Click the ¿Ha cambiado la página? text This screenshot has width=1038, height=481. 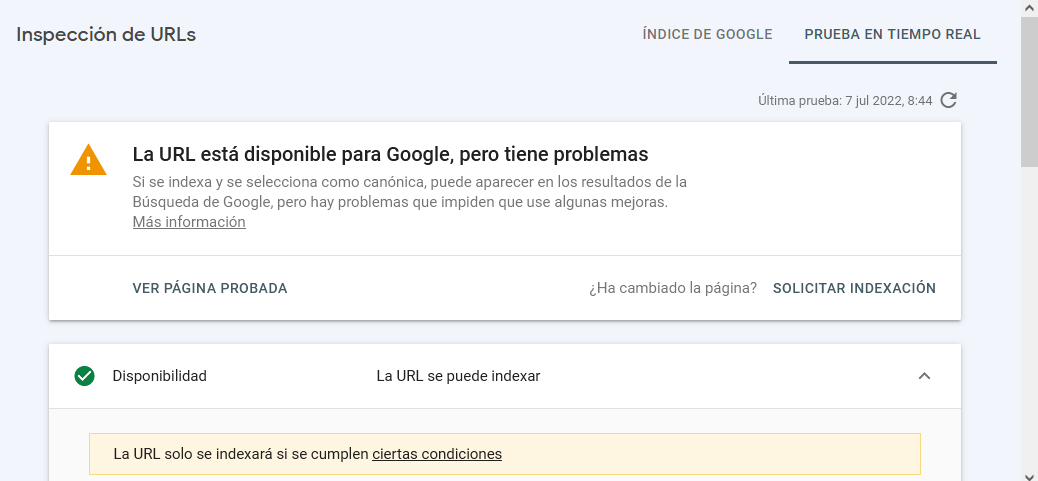673,288
